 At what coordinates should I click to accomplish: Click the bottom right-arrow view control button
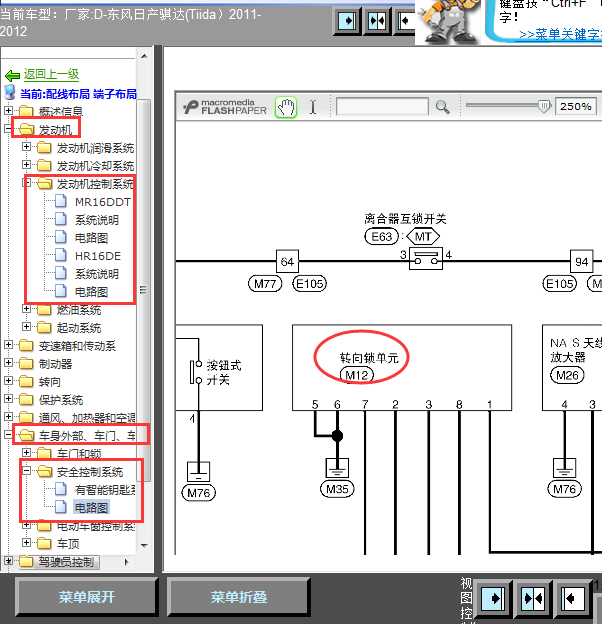coord(493,599)
